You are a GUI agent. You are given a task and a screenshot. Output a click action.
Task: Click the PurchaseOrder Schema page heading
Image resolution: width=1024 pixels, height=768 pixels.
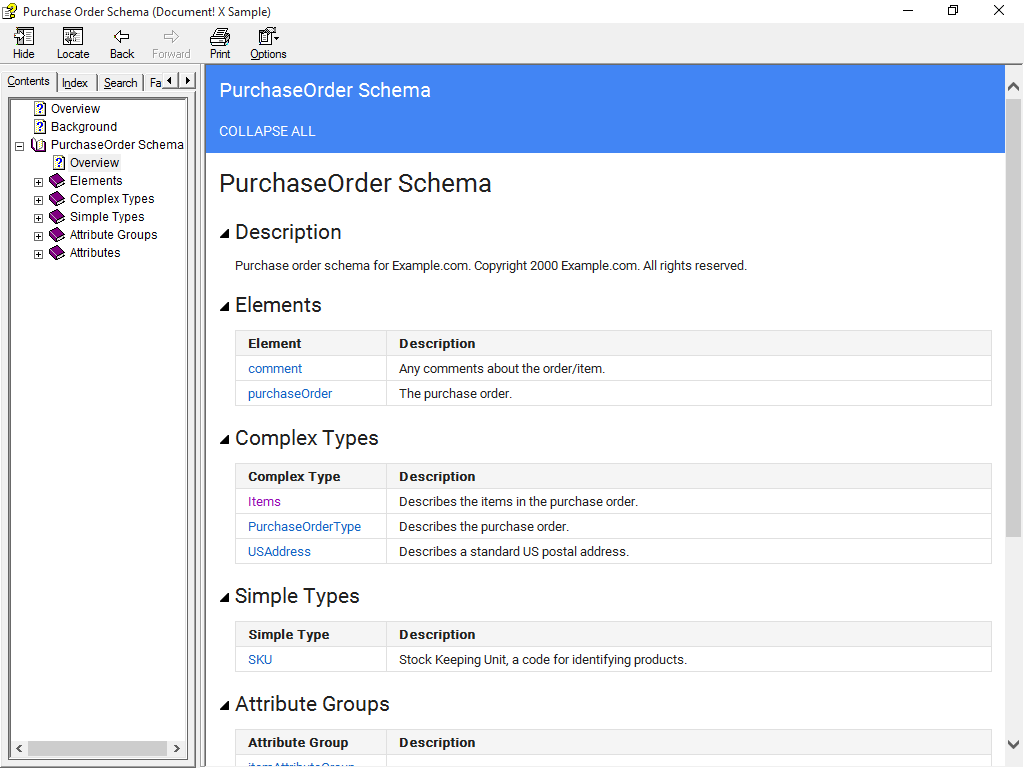pyautogui.click(x=355, y=184)
